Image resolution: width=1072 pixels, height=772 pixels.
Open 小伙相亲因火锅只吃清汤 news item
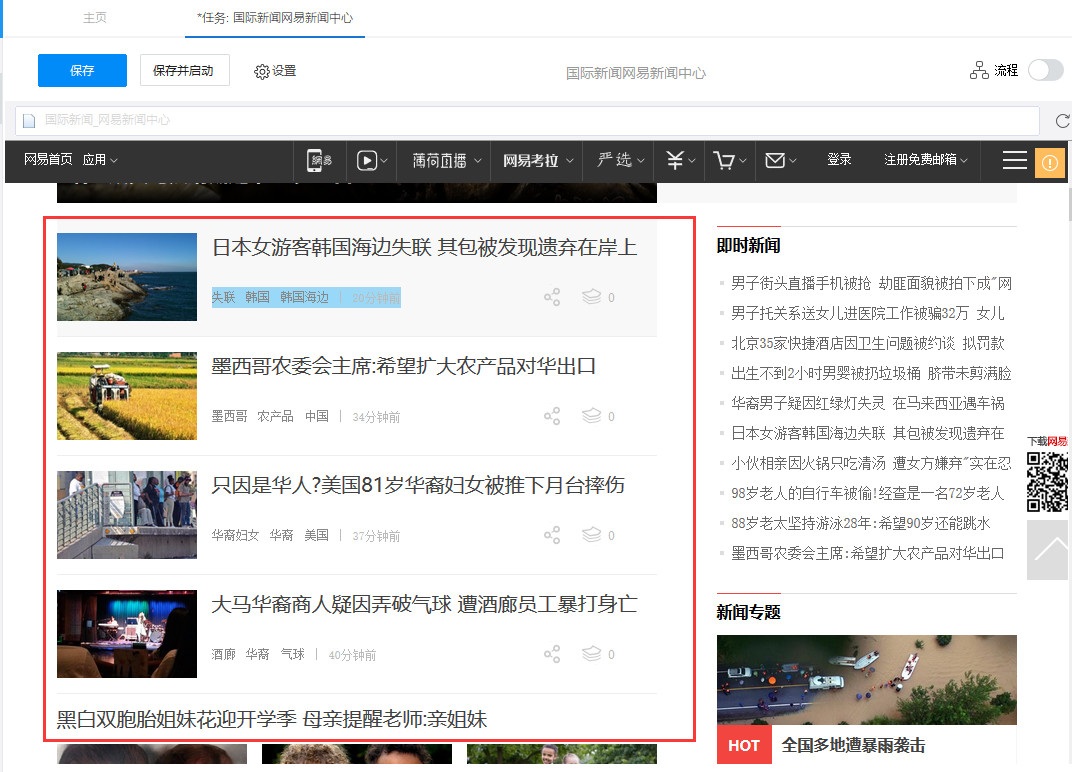[871, 464]
